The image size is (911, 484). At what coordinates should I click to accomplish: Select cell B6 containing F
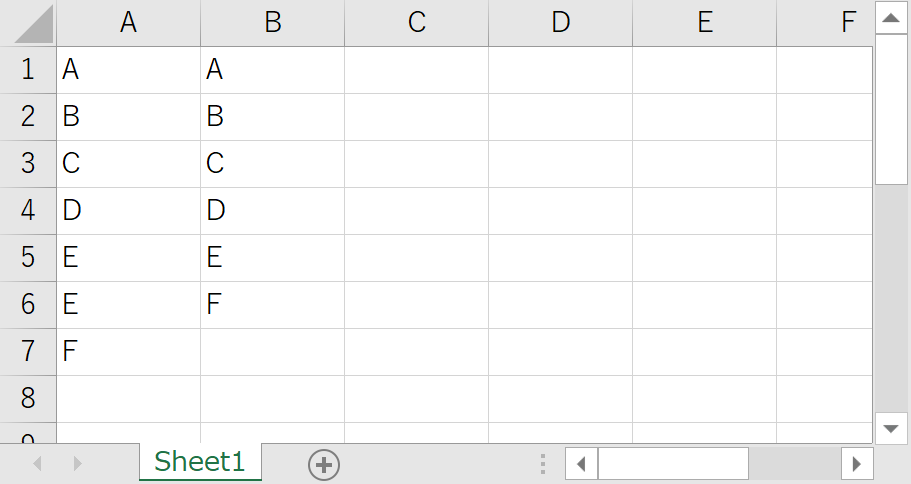[272, 305]
